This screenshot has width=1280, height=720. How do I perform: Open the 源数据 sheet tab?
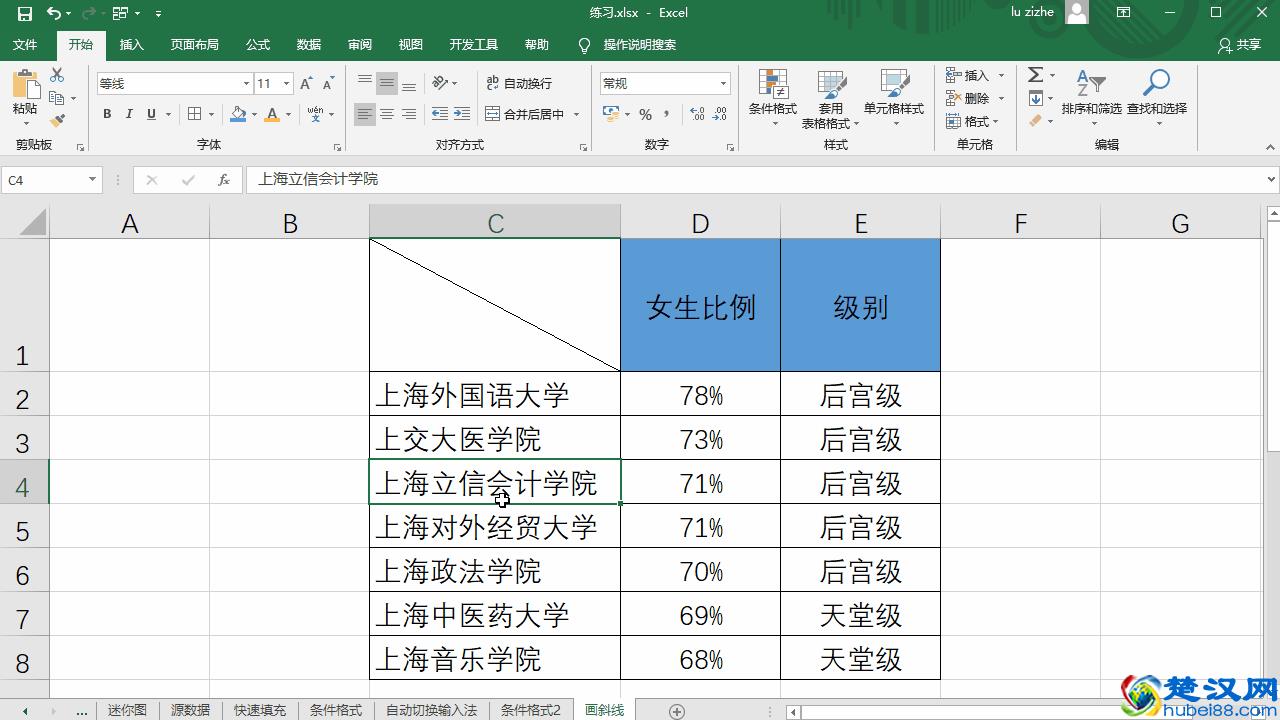point(189,710)
